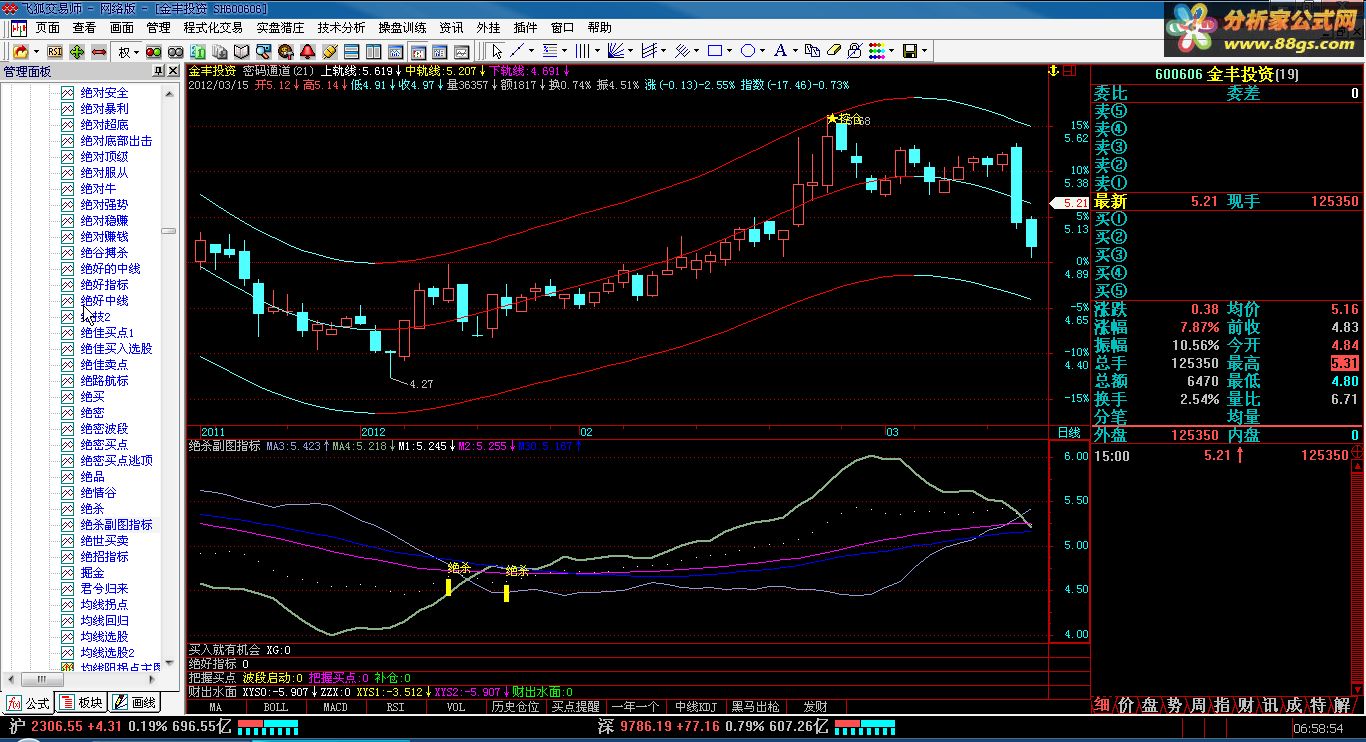This screenshot has width=1366, height=742.
Task: Pin the 管理面板 panel
Action: pyautogui.click(x=157, y=71)
